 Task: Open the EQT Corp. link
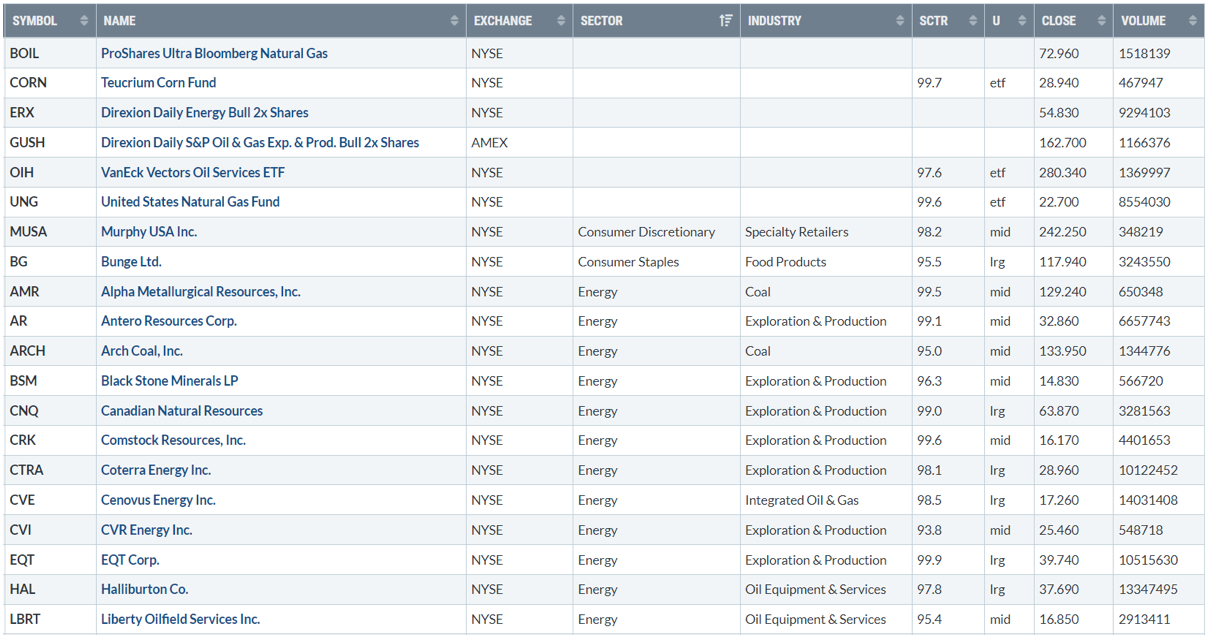tap(130, 560)
